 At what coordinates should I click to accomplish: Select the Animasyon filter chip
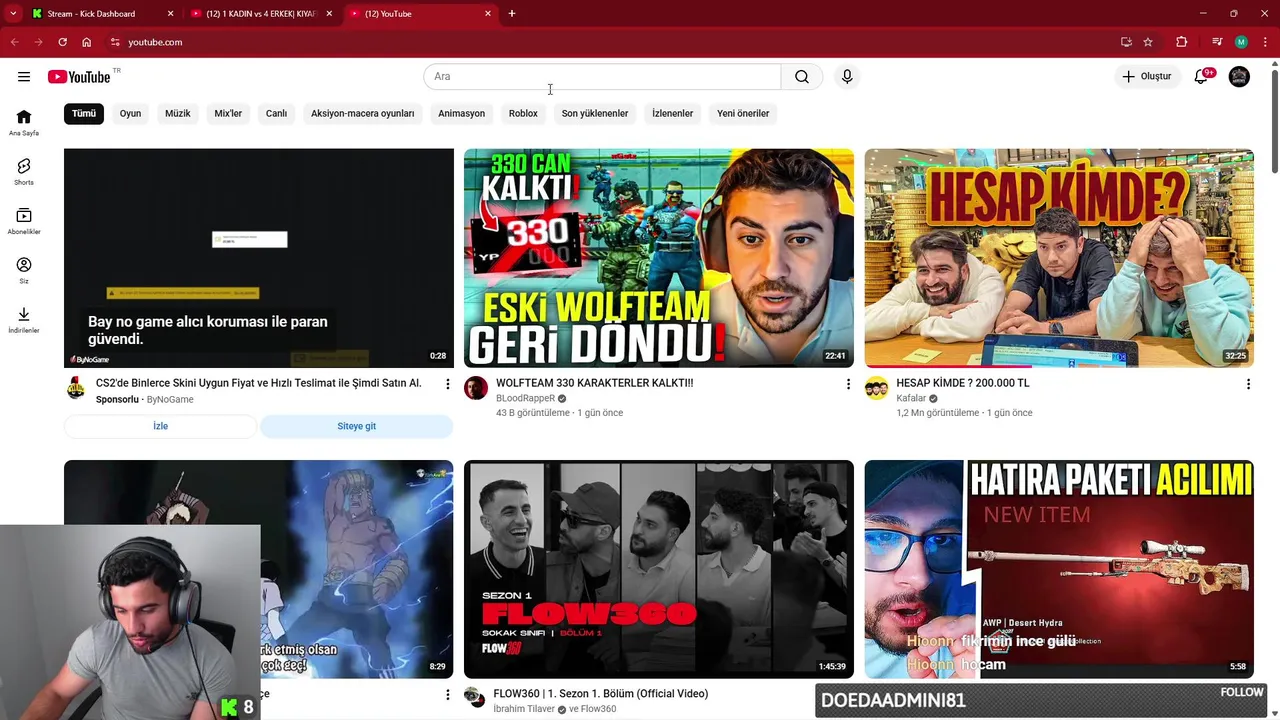click(461, 113)
